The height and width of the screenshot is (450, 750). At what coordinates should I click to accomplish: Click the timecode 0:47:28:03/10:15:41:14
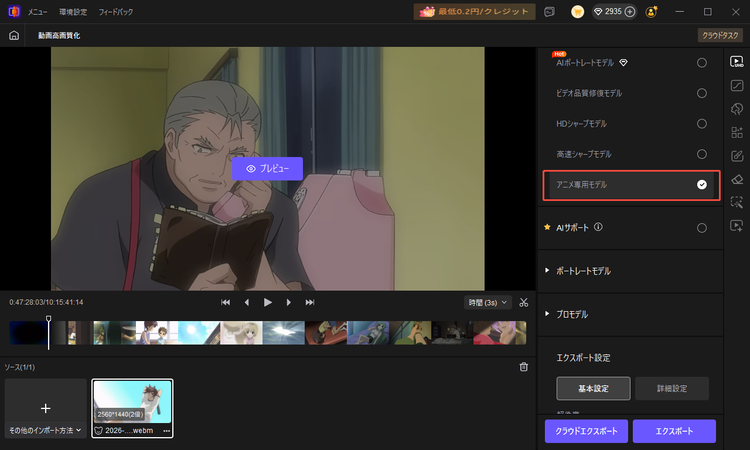tap(46, 302)
